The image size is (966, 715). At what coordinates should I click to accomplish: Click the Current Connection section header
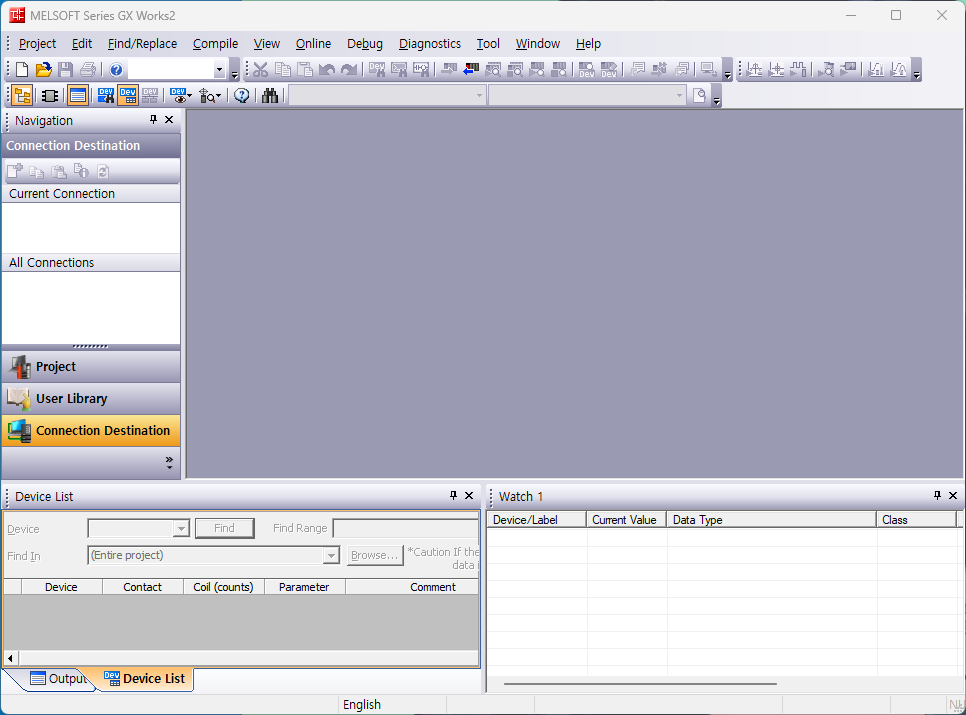coord(91,193)
